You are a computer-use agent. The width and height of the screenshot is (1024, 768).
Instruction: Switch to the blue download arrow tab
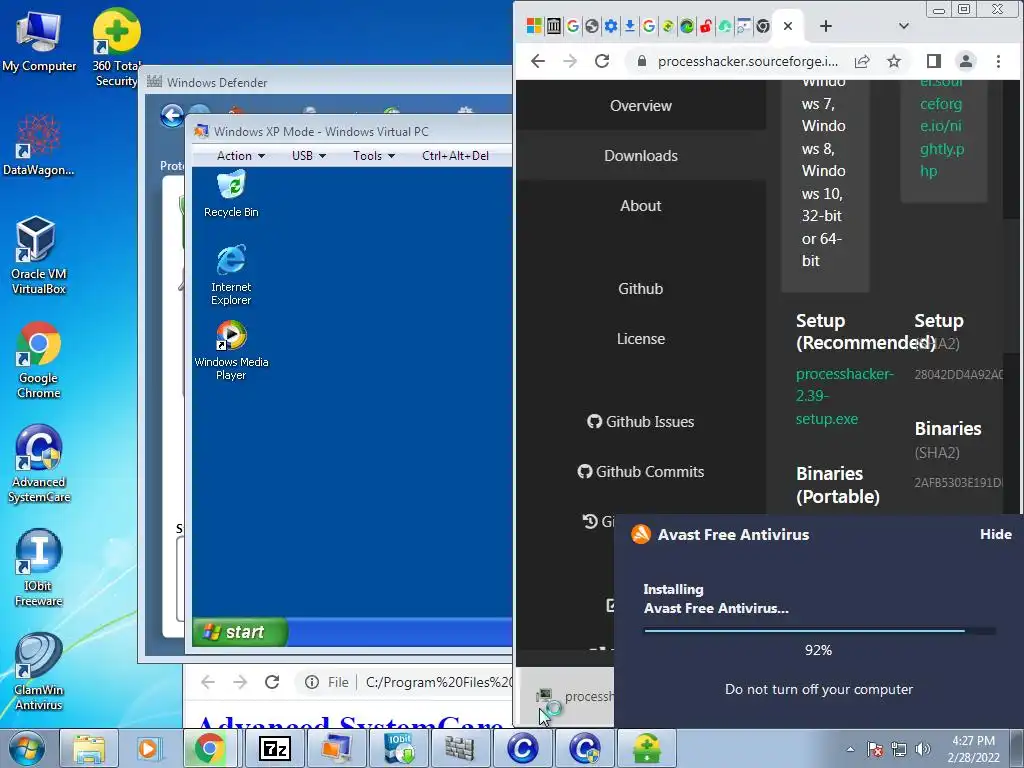629,26
